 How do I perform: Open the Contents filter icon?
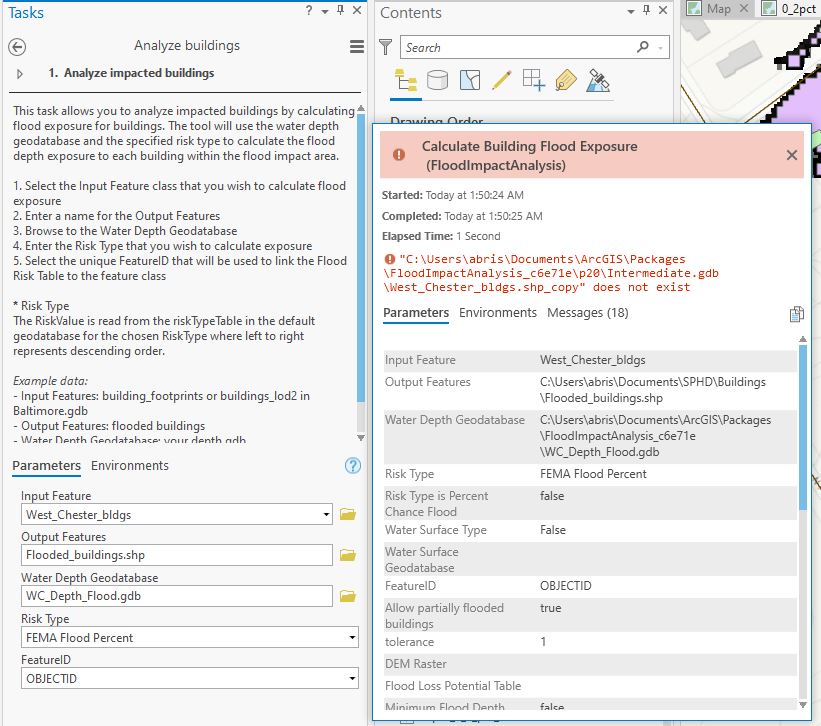click(386, 47)
